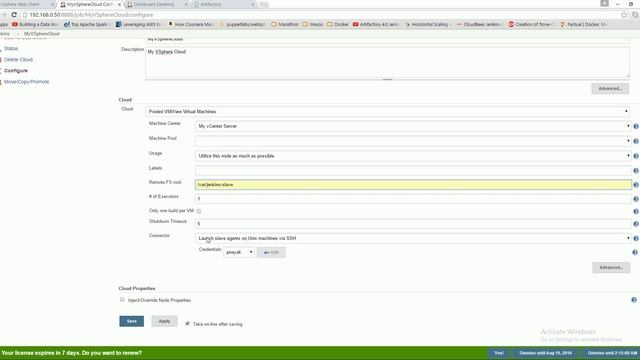The height and width of the screenshot is (360, 640).
Task: Open the How Coursera bookmark
Action: click(191, 24)
